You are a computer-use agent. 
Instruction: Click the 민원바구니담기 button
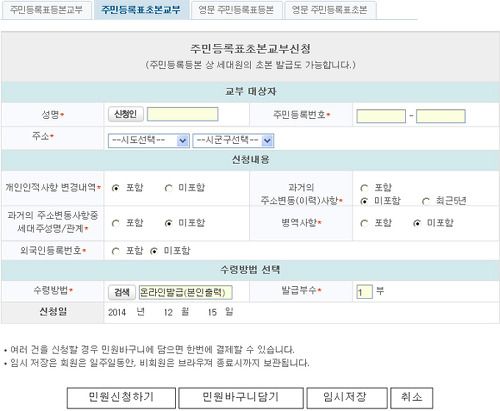[241, 398]
